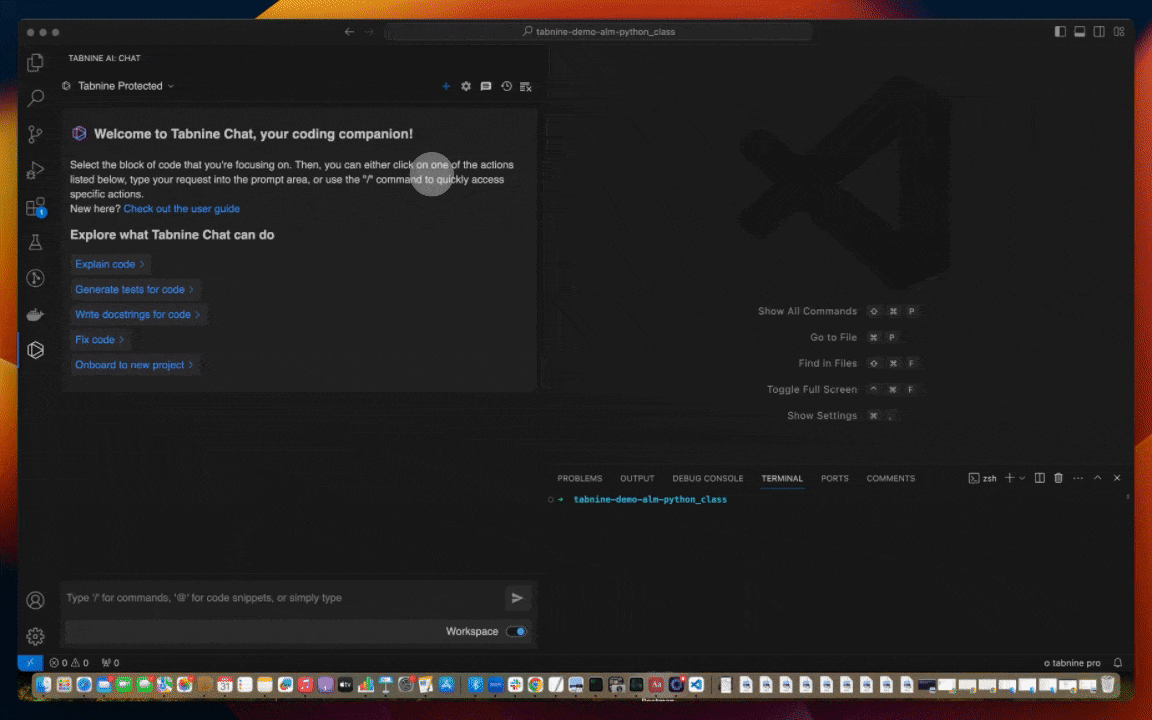Switch to the DEBUG CONSOLE tab
Image resolution: width=1152 pixels, height=720 pixels.
pos(708,478)
